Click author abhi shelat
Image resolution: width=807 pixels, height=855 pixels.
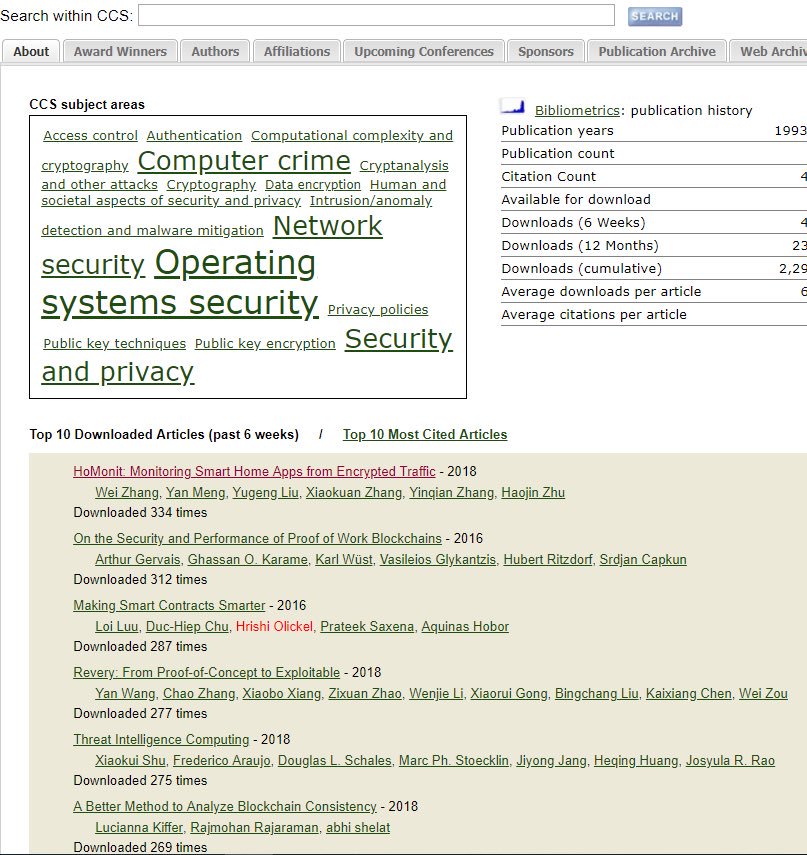click(x=358, y=828)
